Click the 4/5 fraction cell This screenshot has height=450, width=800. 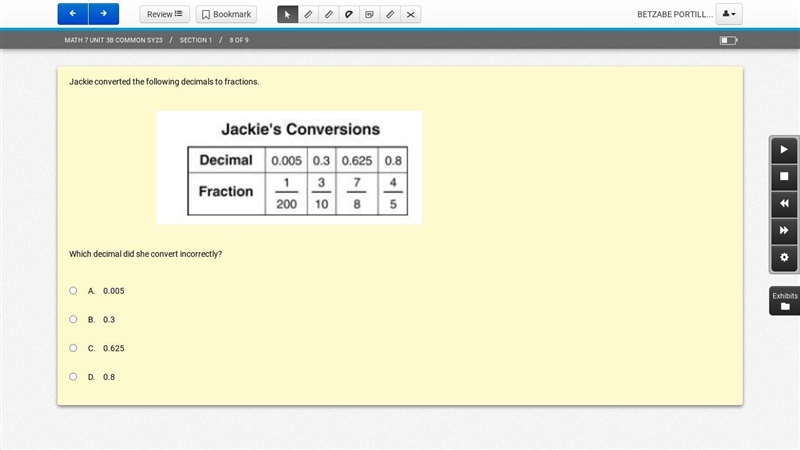point(393,193)
